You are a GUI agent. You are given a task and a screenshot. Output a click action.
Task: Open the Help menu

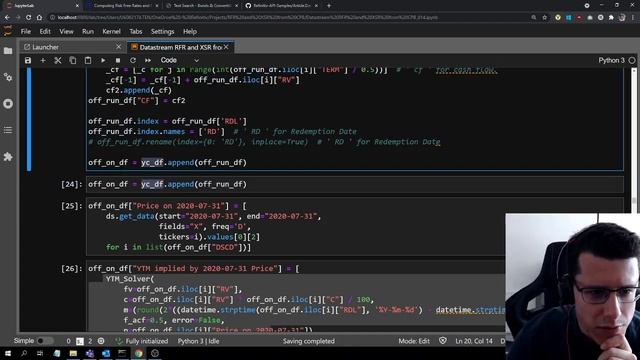(x=190, y=31)
